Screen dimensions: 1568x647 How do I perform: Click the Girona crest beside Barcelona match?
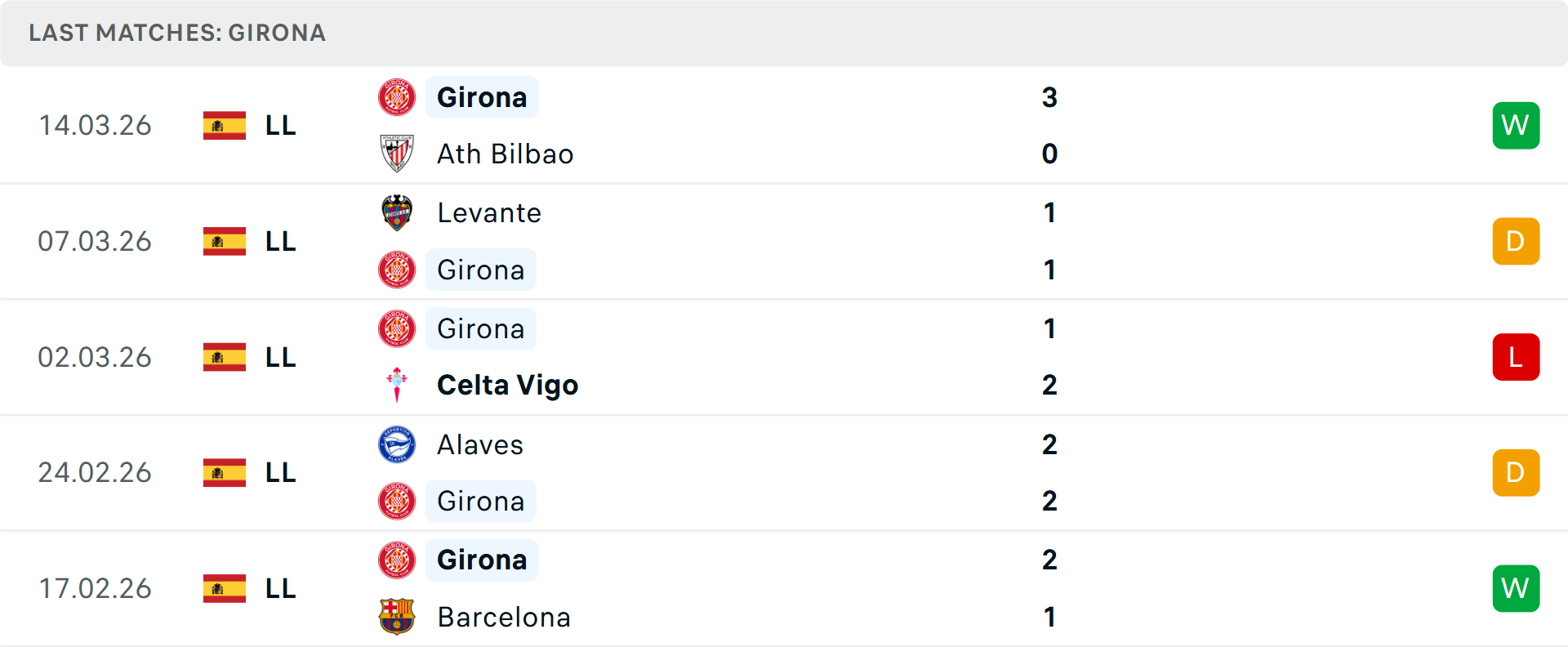397,560
